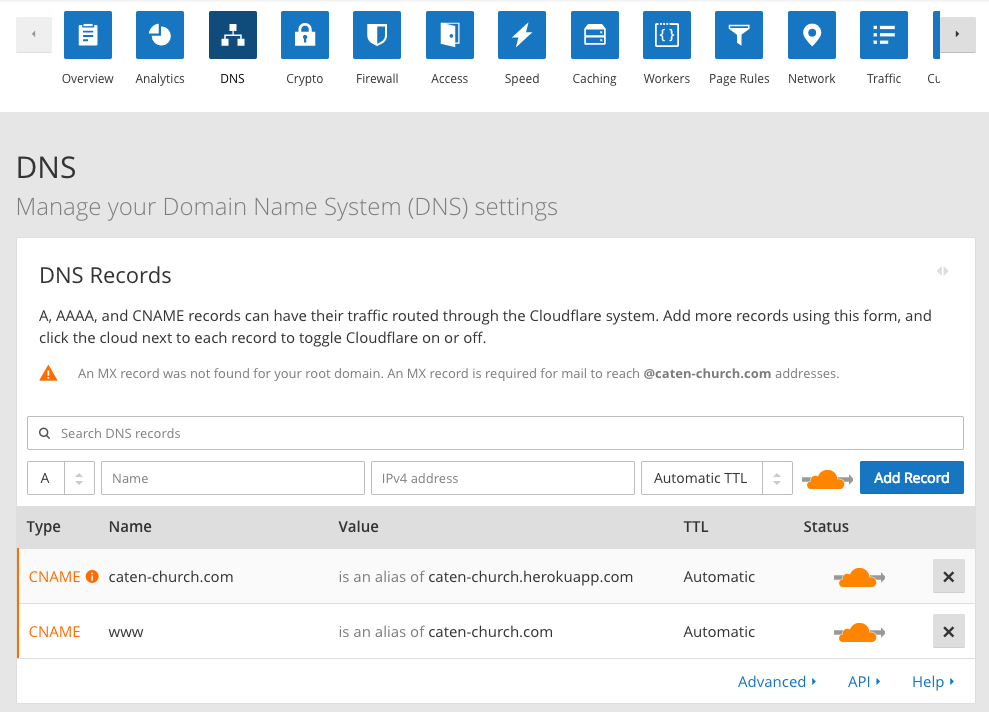The width and height of the screenshot is (989, 712).
Task: Toggle Cloudflare proxy cloud for www record
Action: (858, 632)
